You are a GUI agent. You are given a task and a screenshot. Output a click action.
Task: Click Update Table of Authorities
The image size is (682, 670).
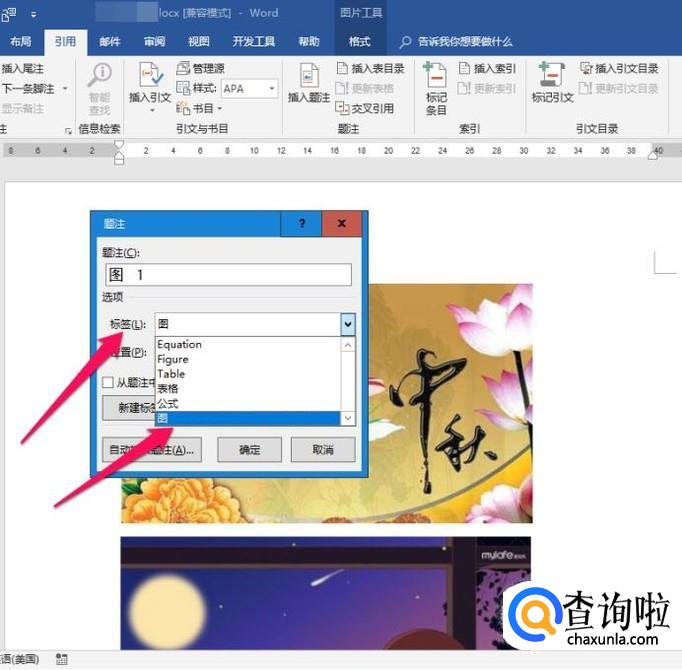618,88
